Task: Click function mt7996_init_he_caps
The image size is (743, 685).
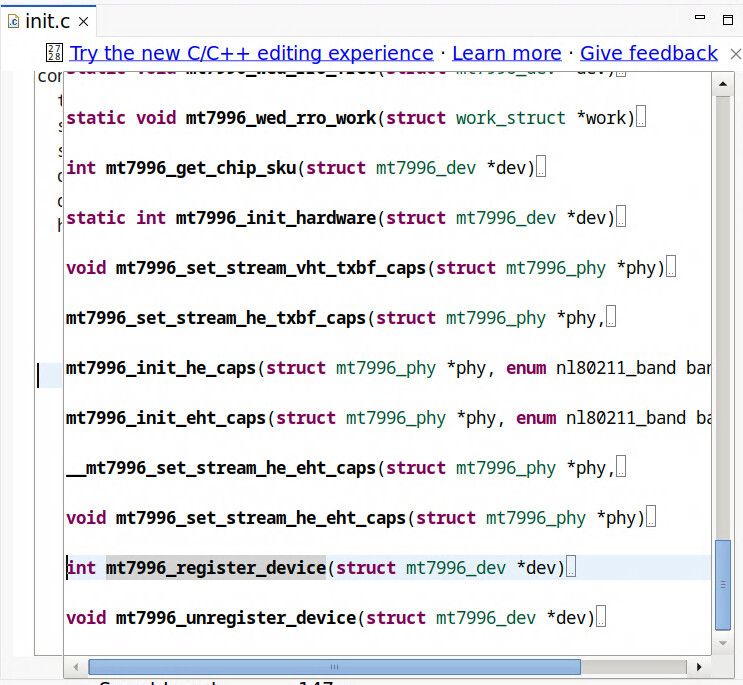Action: coord(161,368)
